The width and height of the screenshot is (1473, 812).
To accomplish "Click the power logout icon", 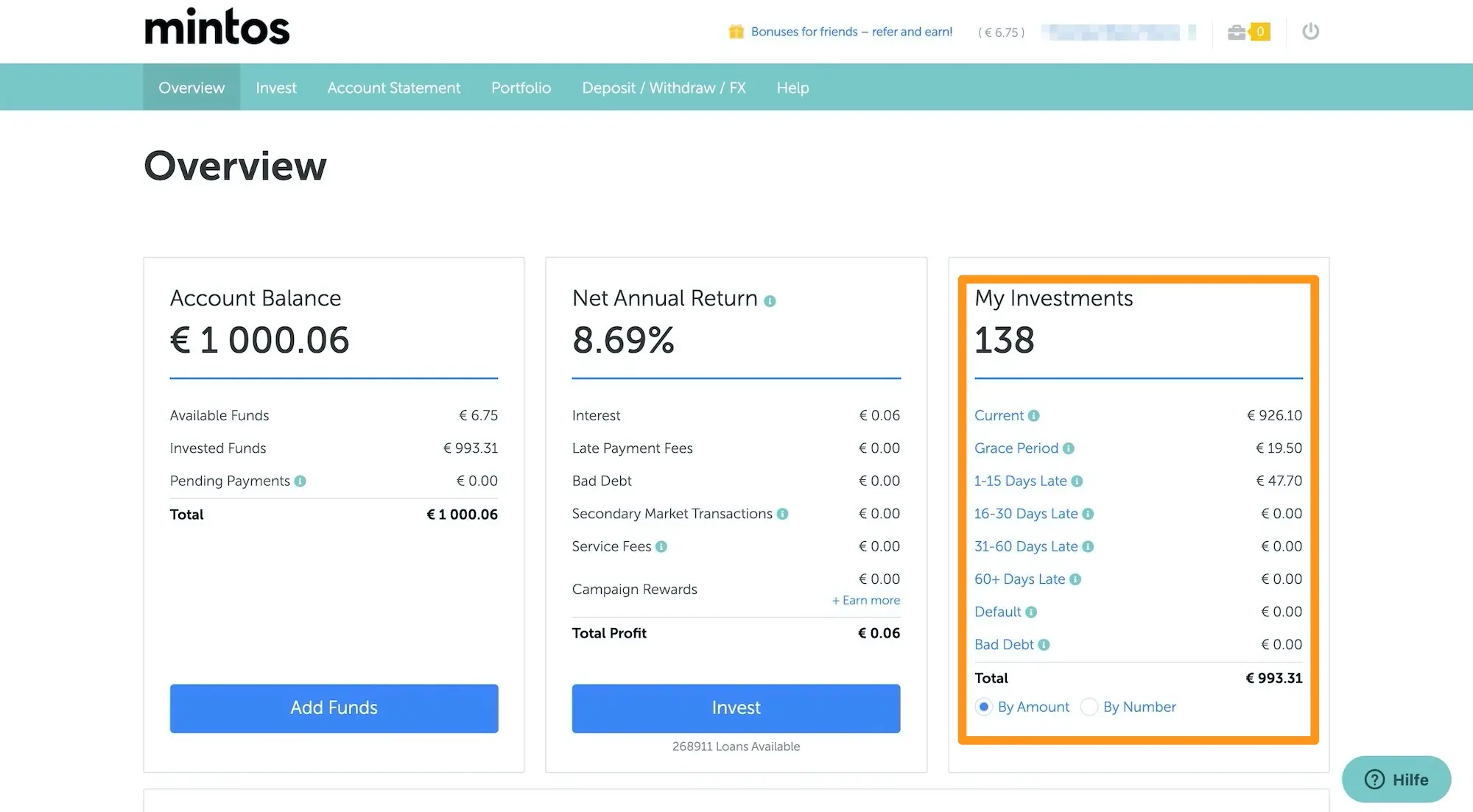I will click(1310, 32).
